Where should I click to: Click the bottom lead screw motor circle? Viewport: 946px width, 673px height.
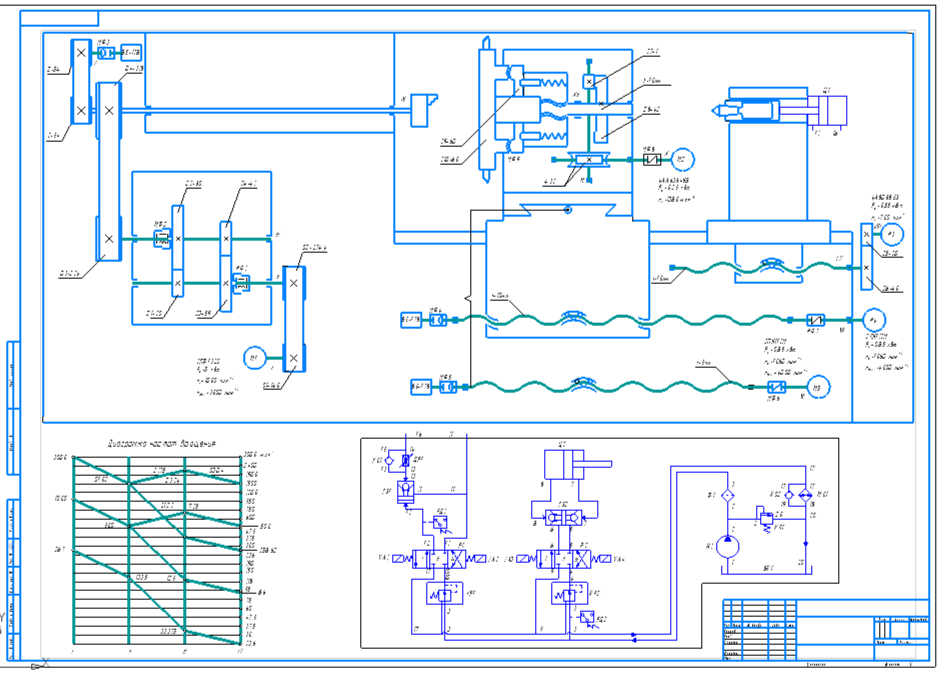pos(818,388)
